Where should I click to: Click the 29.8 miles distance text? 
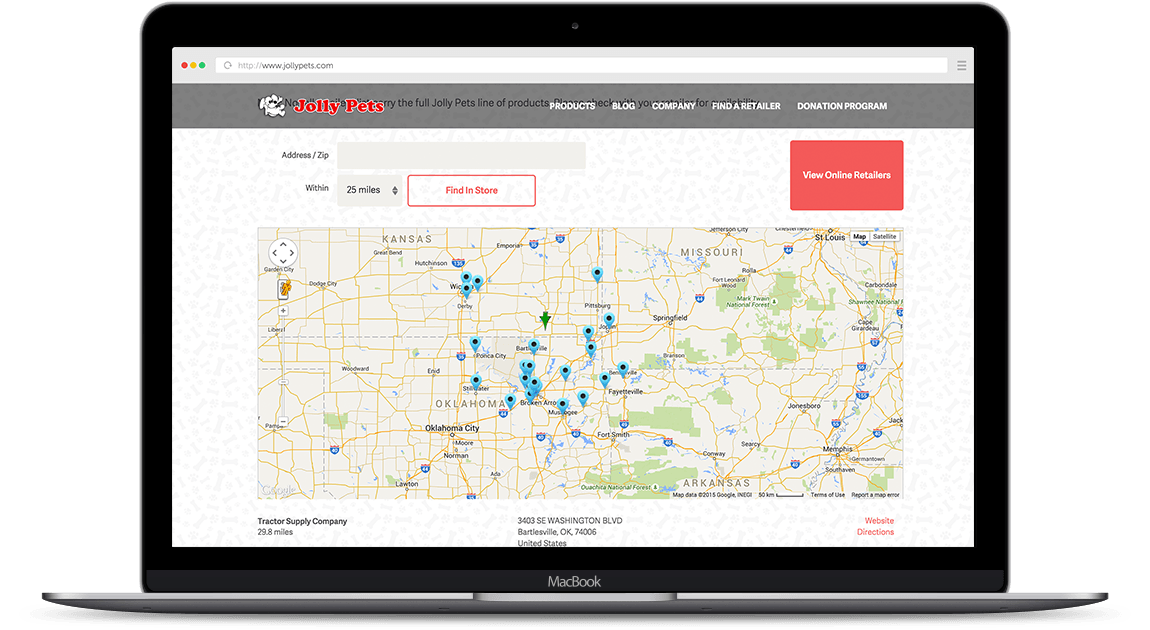[275, 532]
